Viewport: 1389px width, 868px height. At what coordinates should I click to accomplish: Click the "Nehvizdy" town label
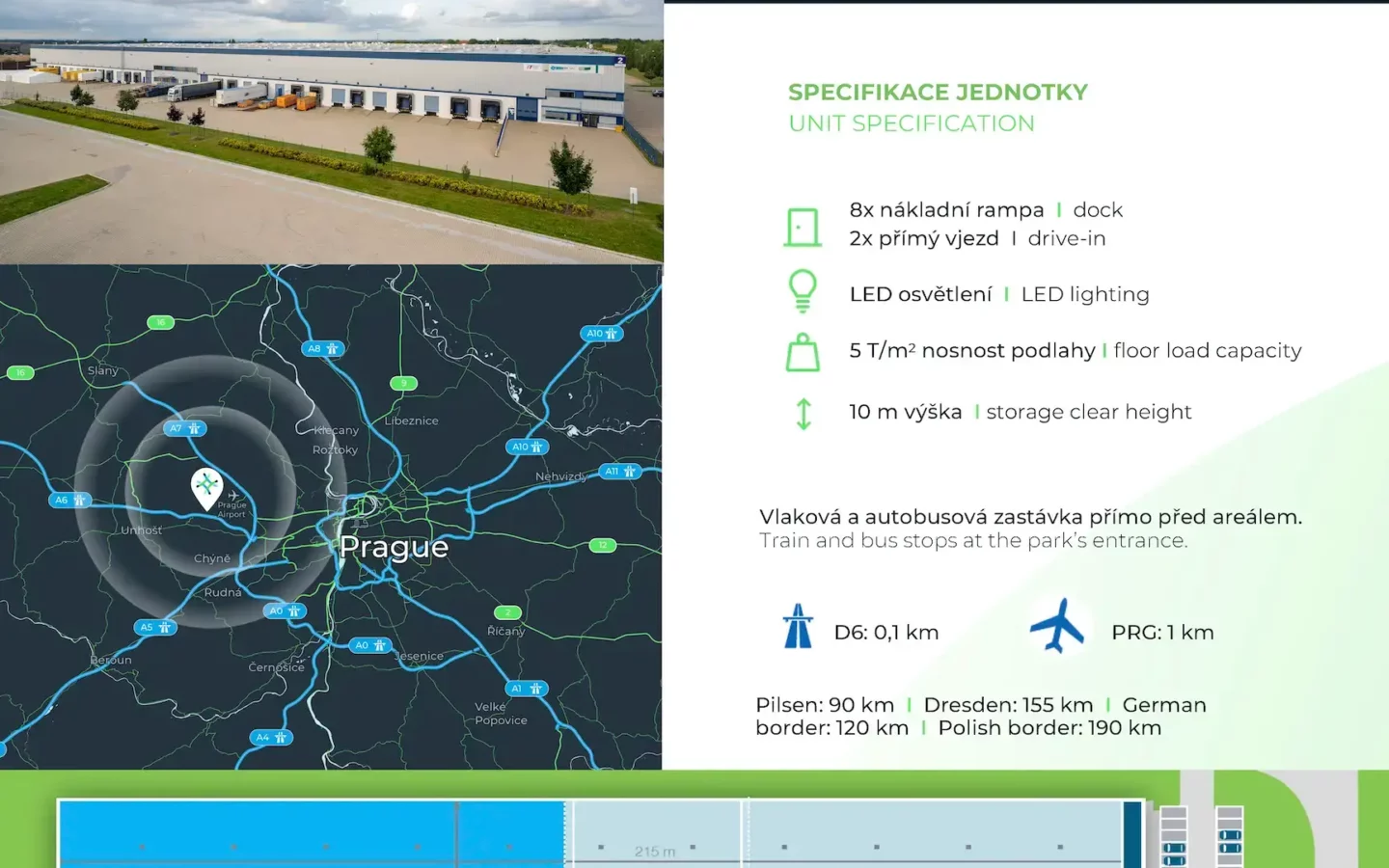(561, 476)
